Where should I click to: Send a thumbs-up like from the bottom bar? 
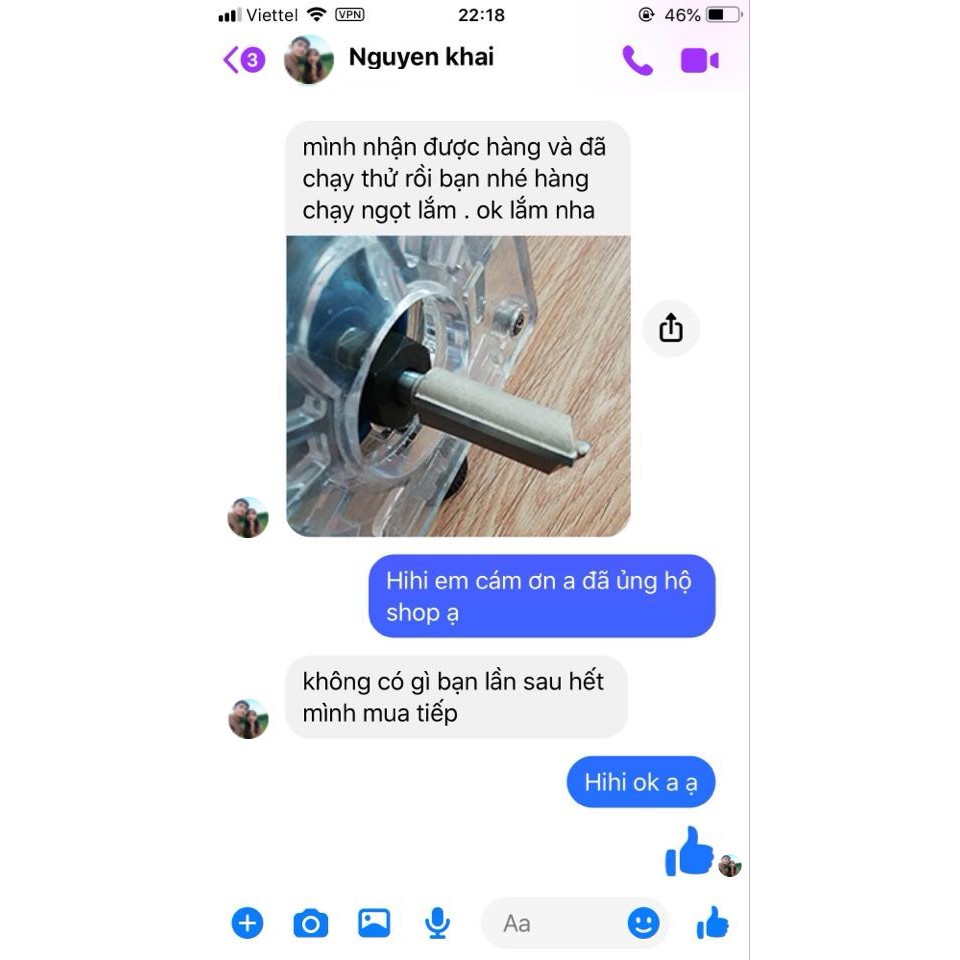[x=713, y=923]
